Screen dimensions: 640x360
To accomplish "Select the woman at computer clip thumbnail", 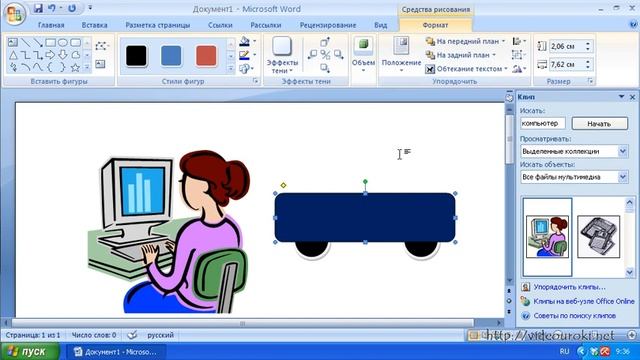I will [547, 237].
